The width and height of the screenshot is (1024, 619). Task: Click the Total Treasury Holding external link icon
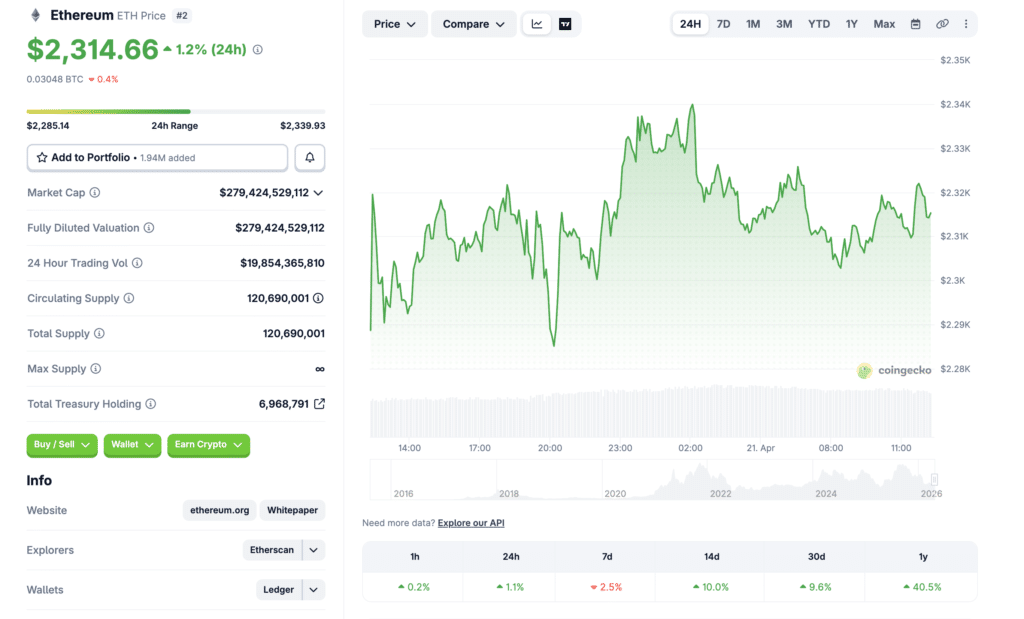click(x=320, y=404)
